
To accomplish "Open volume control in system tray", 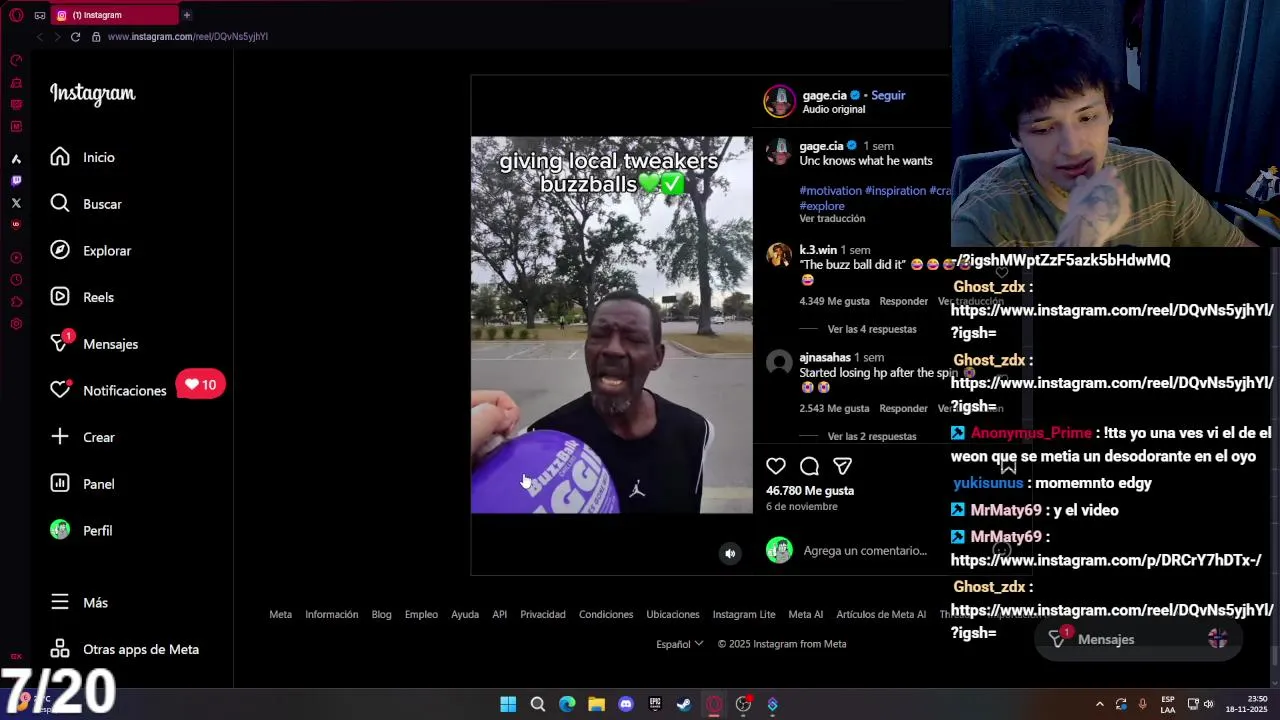I will tap(1208, 704).
